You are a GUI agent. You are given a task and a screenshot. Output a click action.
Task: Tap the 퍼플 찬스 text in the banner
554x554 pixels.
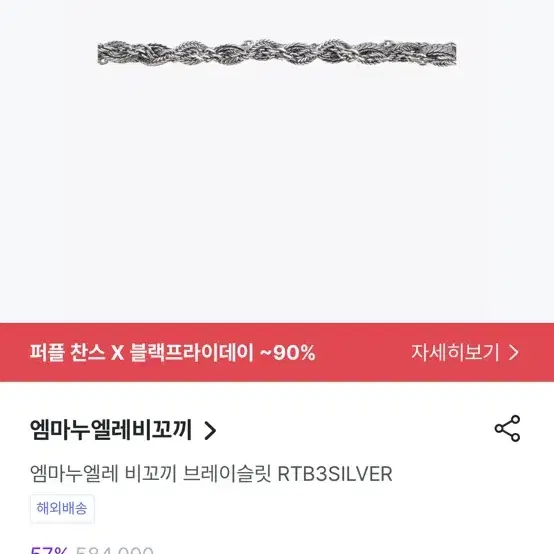(67, 352)
